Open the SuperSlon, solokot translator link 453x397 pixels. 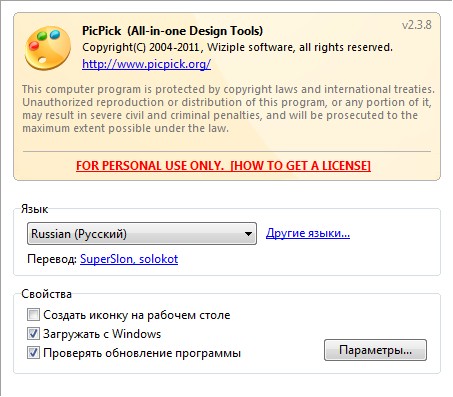(129, 259)
